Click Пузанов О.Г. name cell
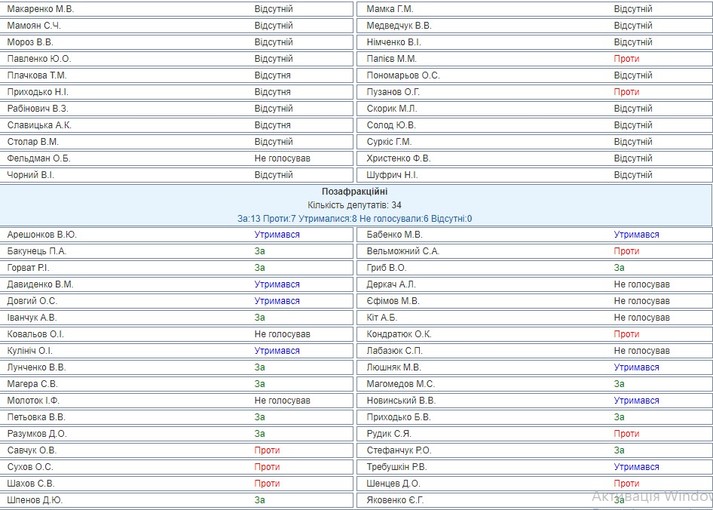Screen dimensions: 713x510 pyautogui.click(x=392, y=92)
